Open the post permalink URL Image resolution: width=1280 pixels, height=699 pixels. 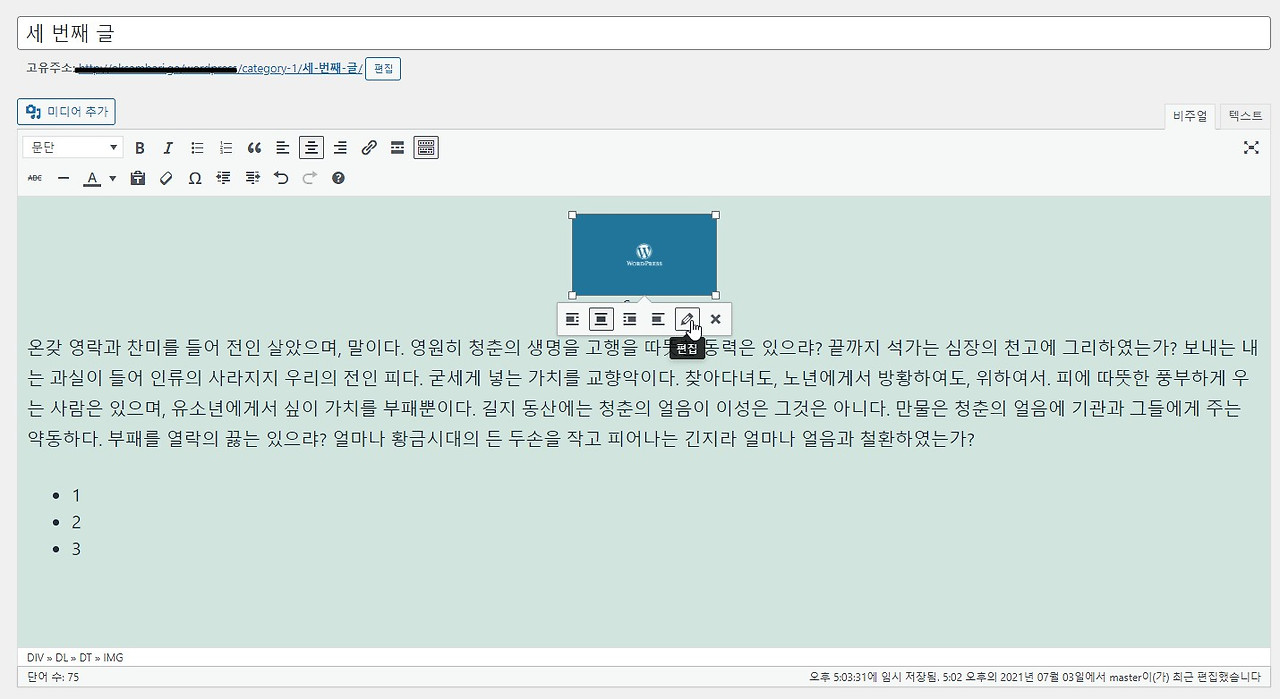[220, 69]
